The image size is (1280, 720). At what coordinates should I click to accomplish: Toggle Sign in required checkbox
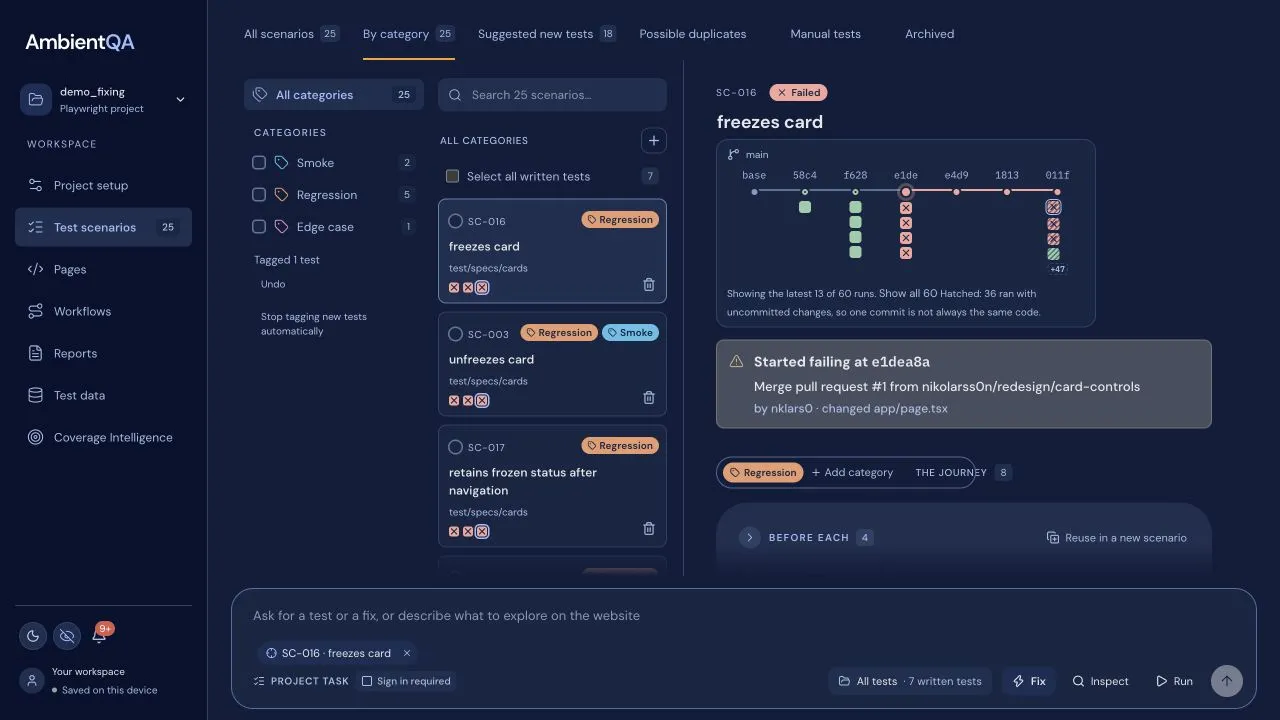coord(367,681)
